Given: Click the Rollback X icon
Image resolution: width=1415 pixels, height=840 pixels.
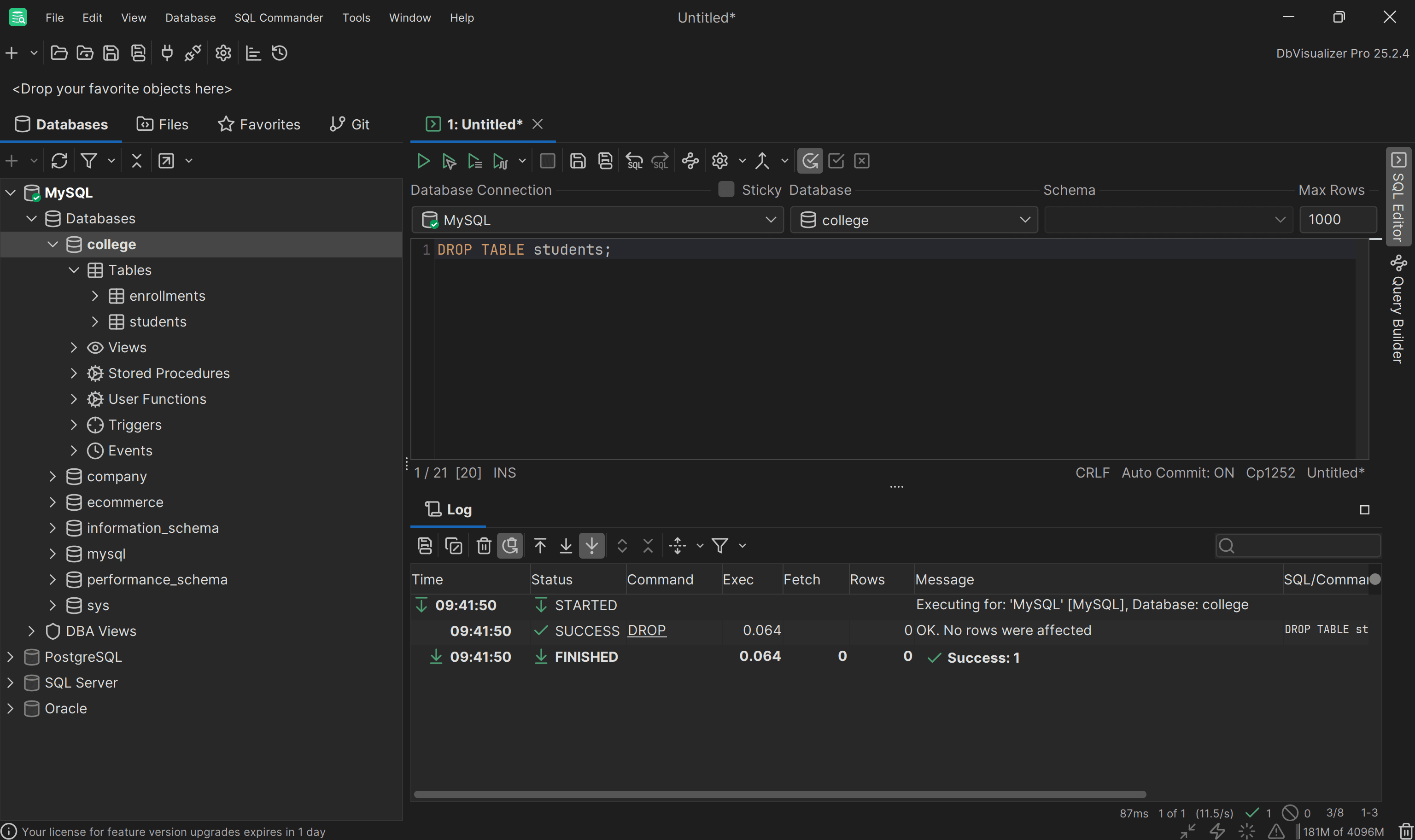Looking at the screenshot, I should click(x=861, y=161).
